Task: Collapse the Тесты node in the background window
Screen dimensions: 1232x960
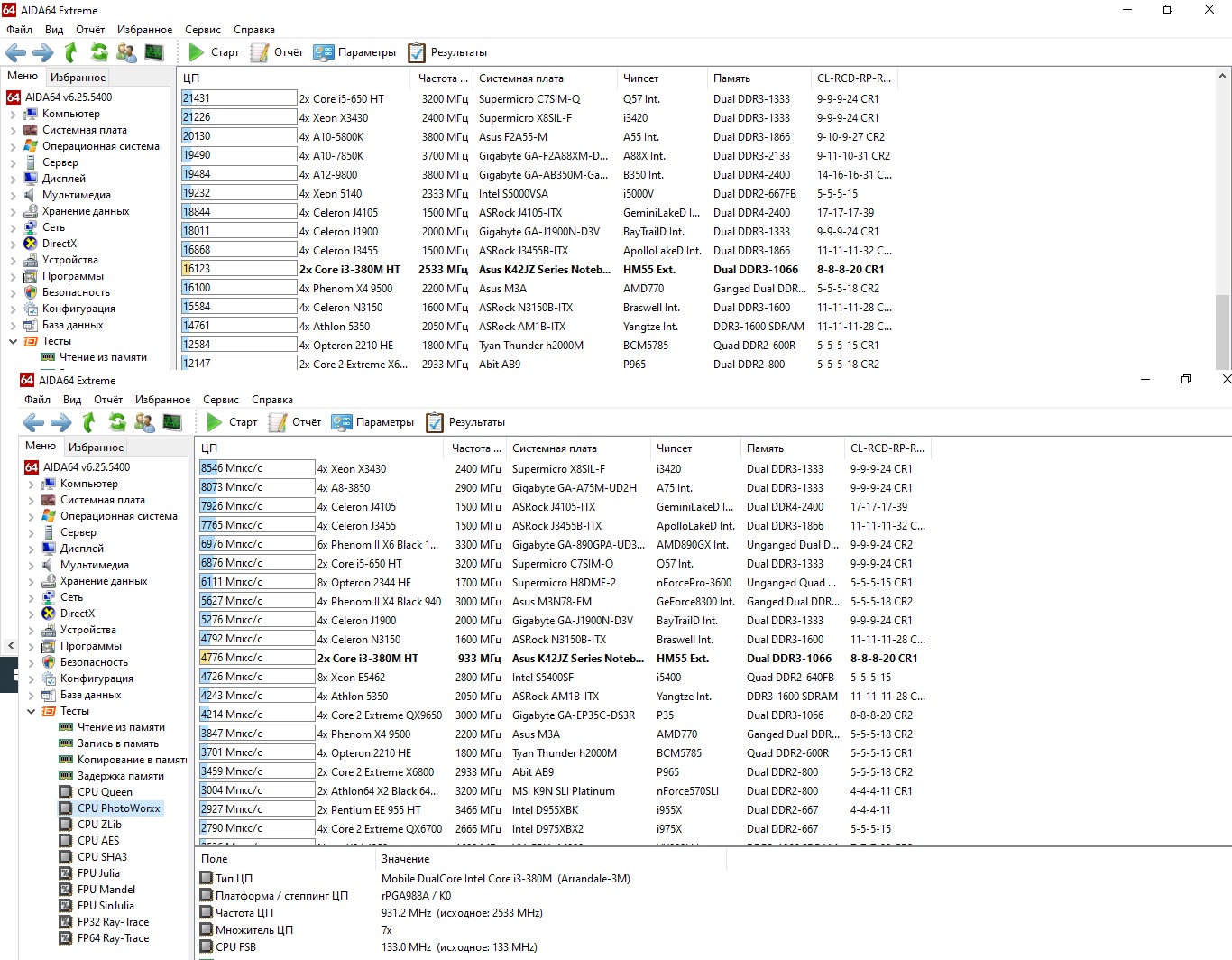Action: (x=13, y=341)
